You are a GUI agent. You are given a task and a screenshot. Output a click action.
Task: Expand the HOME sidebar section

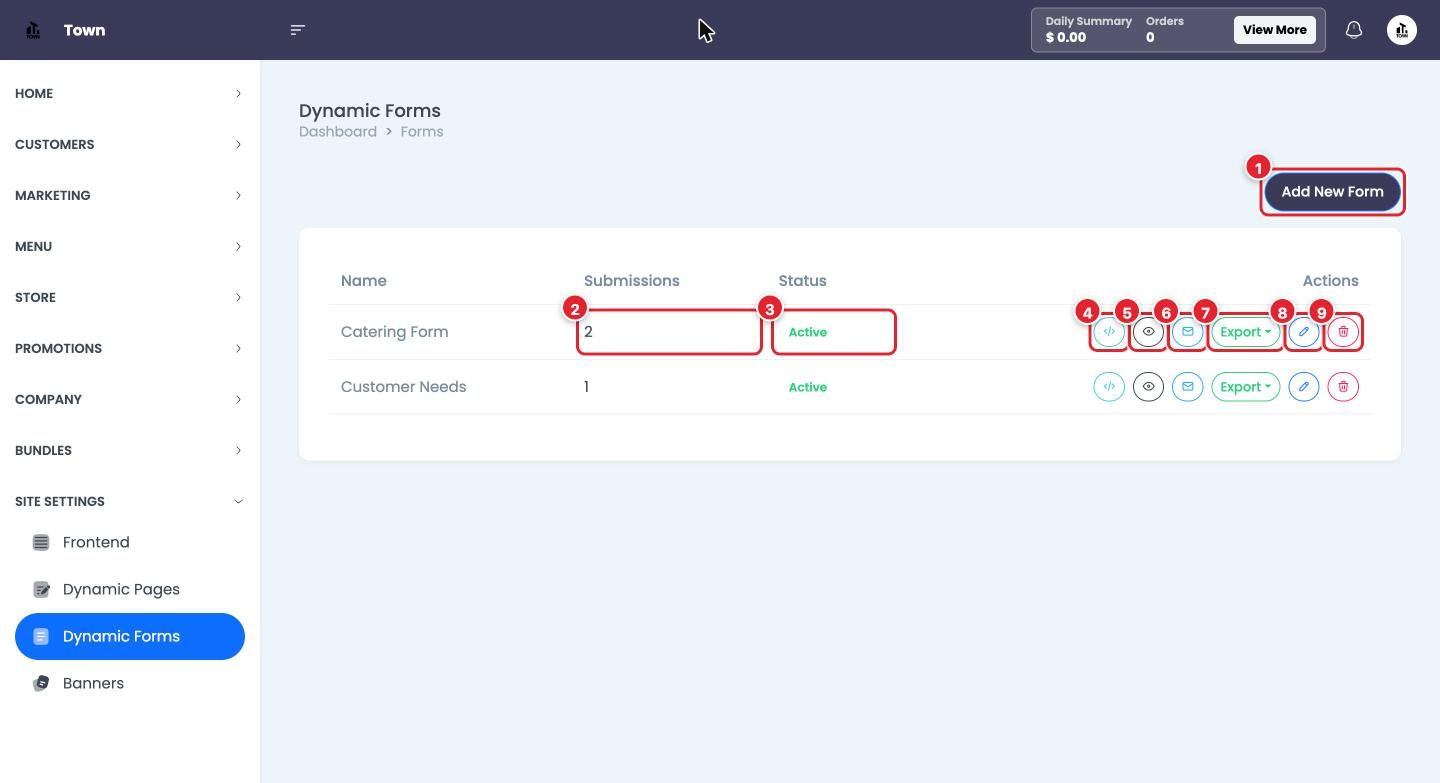pyautogui.click(x=130, y=93)
